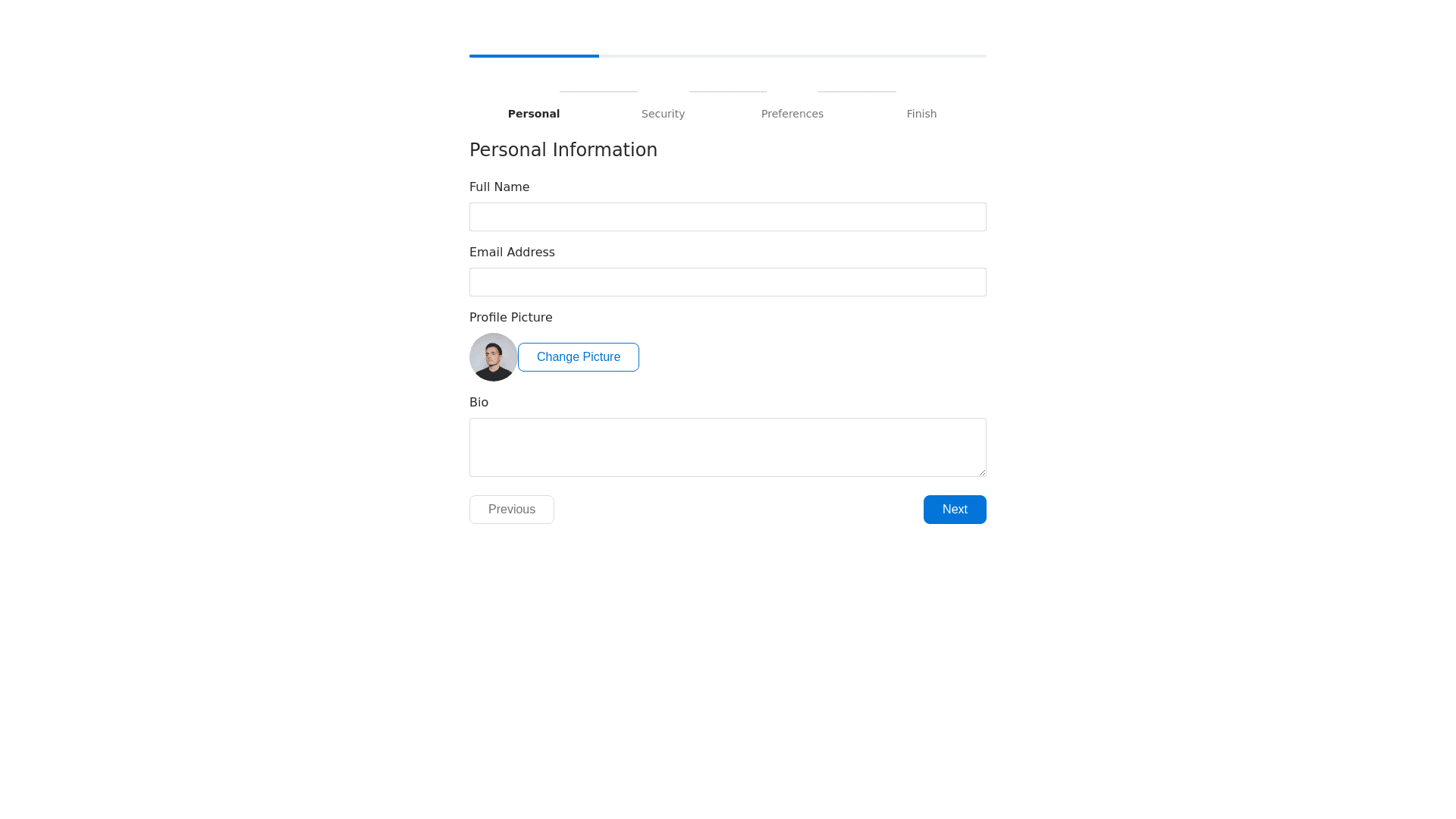Image resolution: width=1456 pixels, height=819 pixels.
Task: Focus the Full Name input field
Action: click(x=728, y=217)
